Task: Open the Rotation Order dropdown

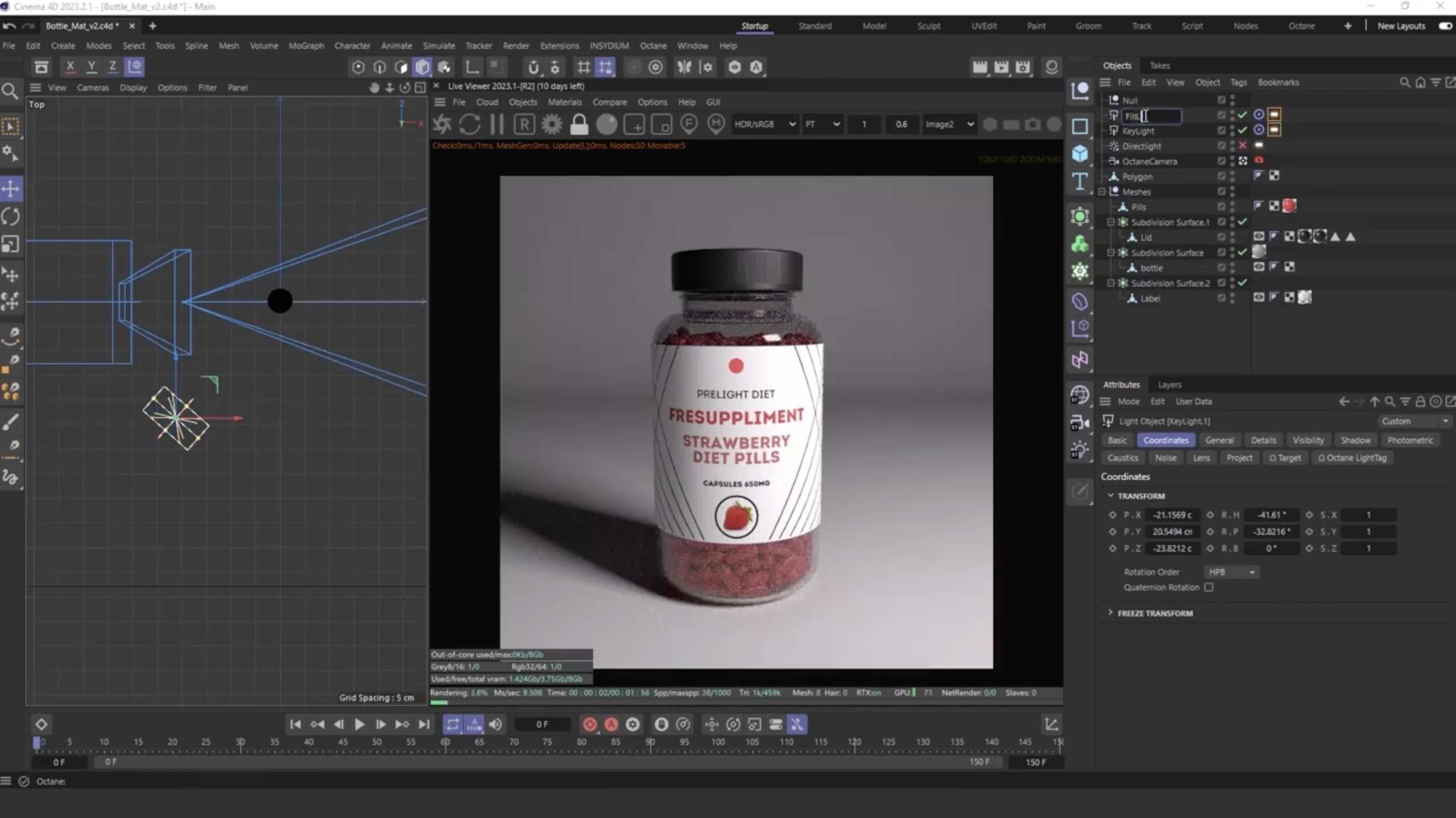Action: pos(1231,572)
